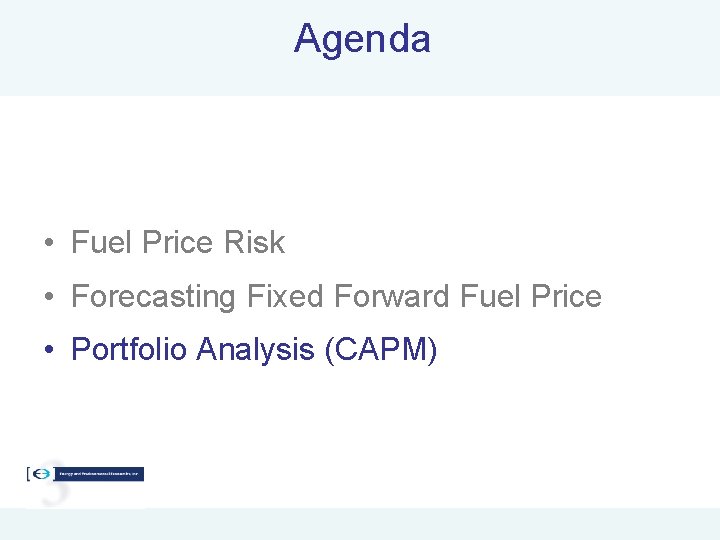Screen dimensions: 720x540
Task: Click the word Risk in first bullet
Action: [x=255, y=243]
